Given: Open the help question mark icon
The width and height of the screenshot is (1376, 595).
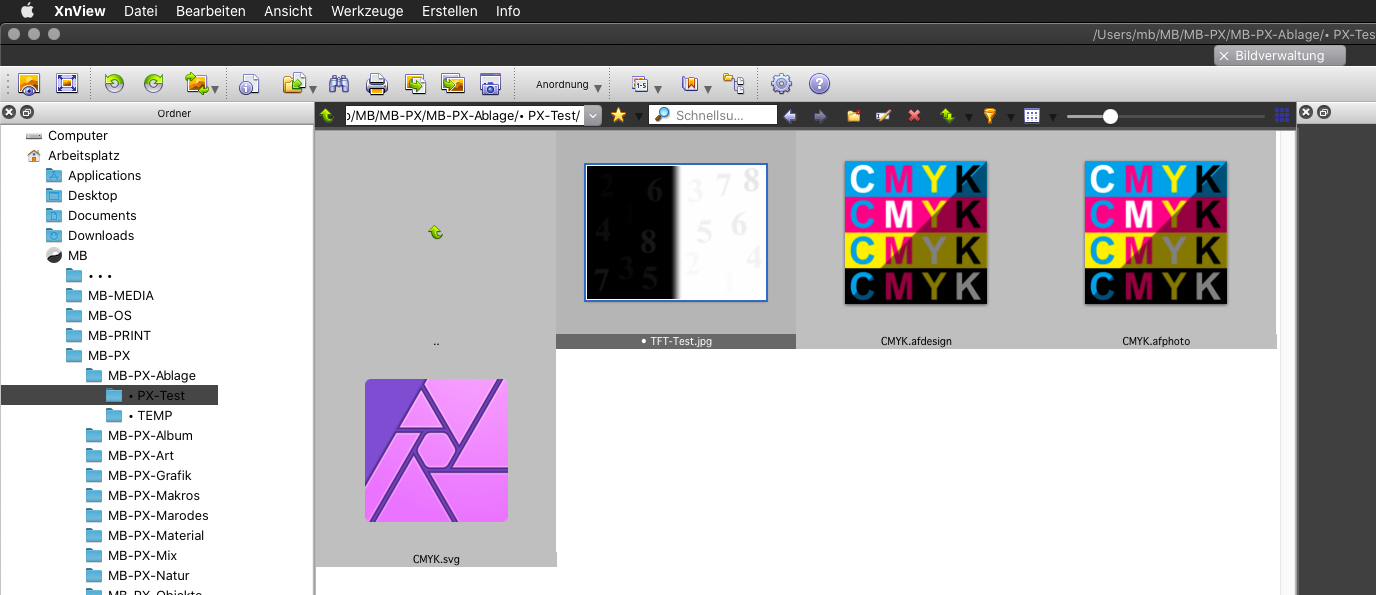Looking at the screenshot, I should pyautogui.click(x=819, y=84).
